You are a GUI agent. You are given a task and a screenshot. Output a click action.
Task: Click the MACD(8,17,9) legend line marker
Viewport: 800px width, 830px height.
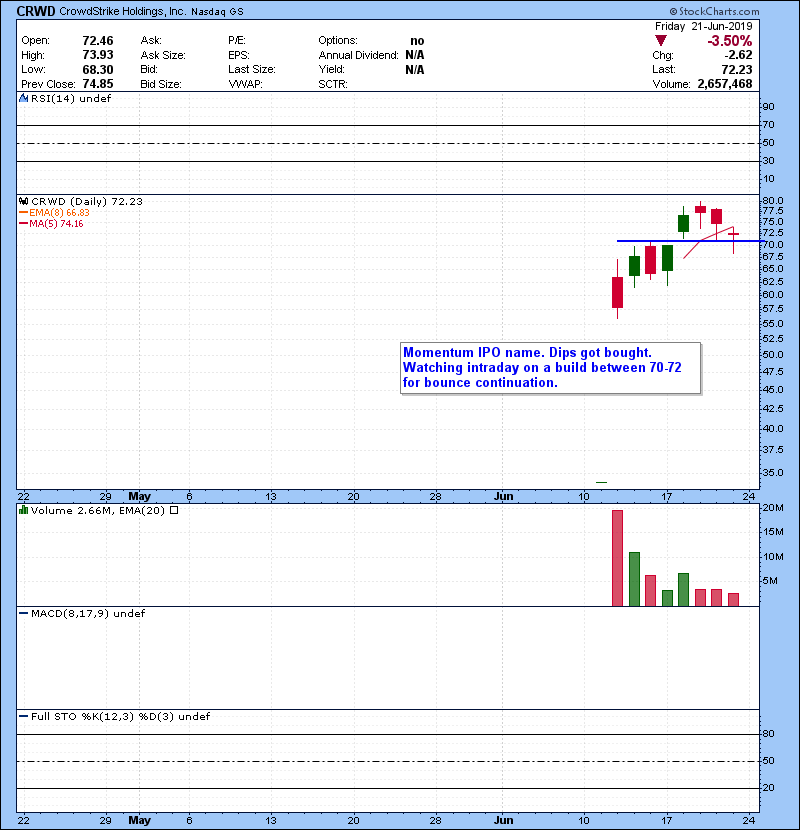tap(23, 613)
